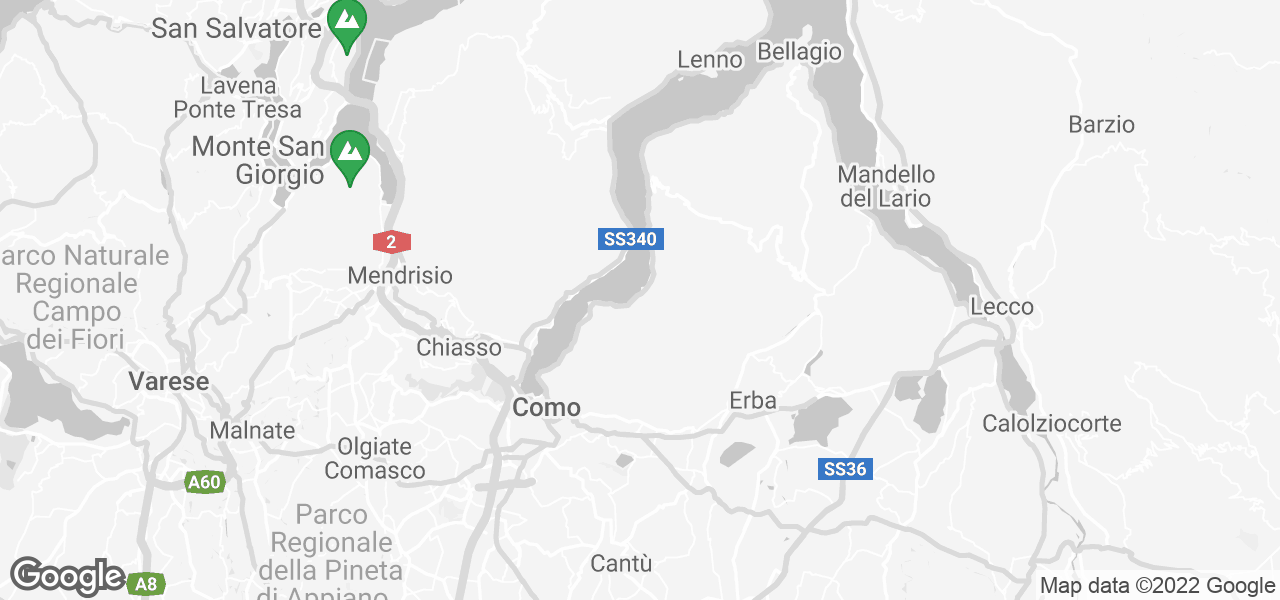The height and width of the screenshot is (600, 1280).
Task: Open the Google logo link
Action: click(67, 577)
